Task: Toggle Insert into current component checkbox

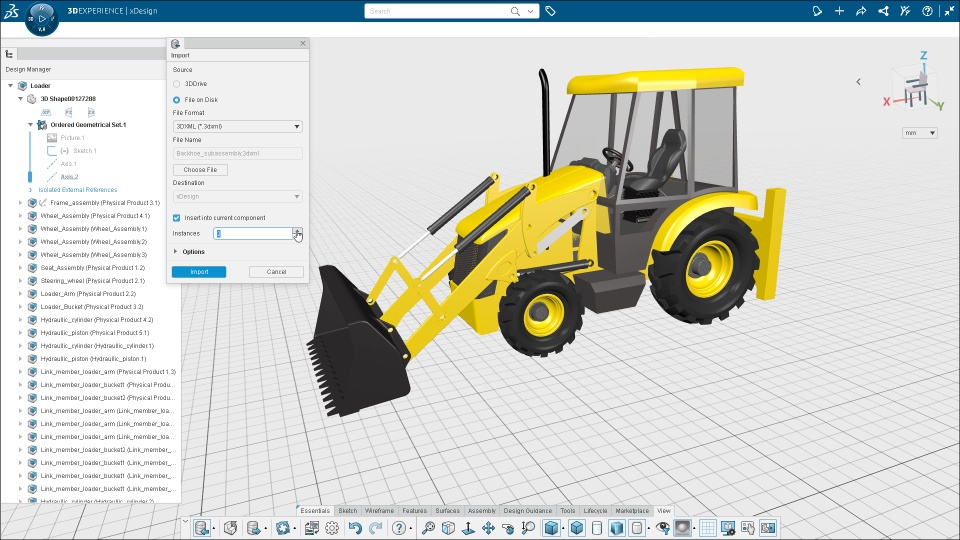Action: [176, 218]
